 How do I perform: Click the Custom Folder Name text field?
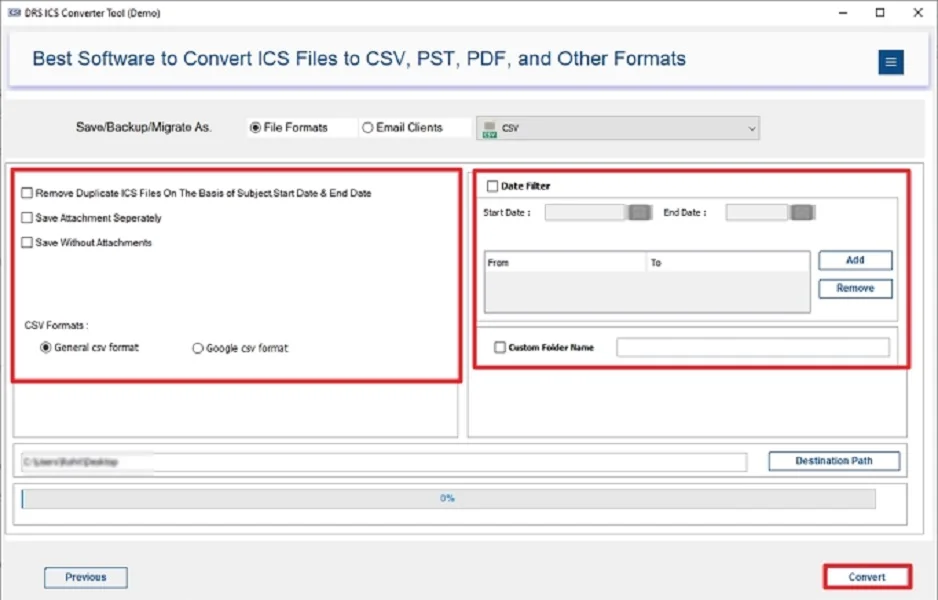point(752,347)
